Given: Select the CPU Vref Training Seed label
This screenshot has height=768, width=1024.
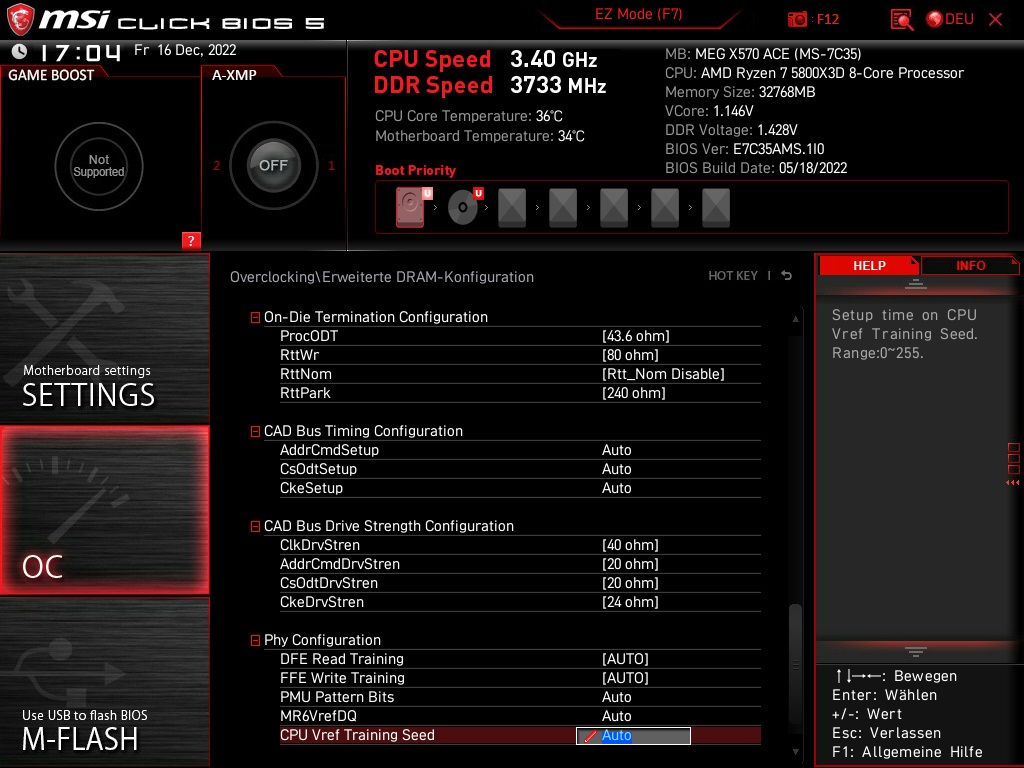Looking at the screenshot, I should [x=357, y=735].
